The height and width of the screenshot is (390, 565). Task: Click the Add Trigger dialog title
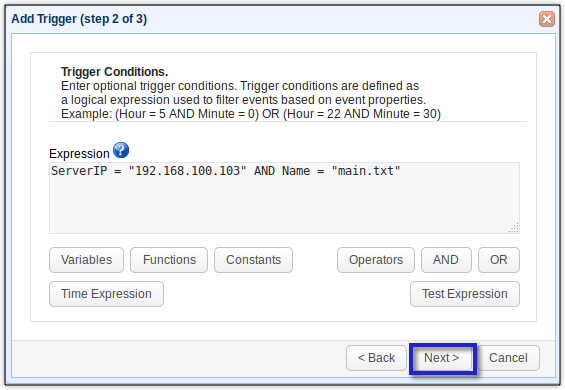pyautogui.click(x=79, y=19)
